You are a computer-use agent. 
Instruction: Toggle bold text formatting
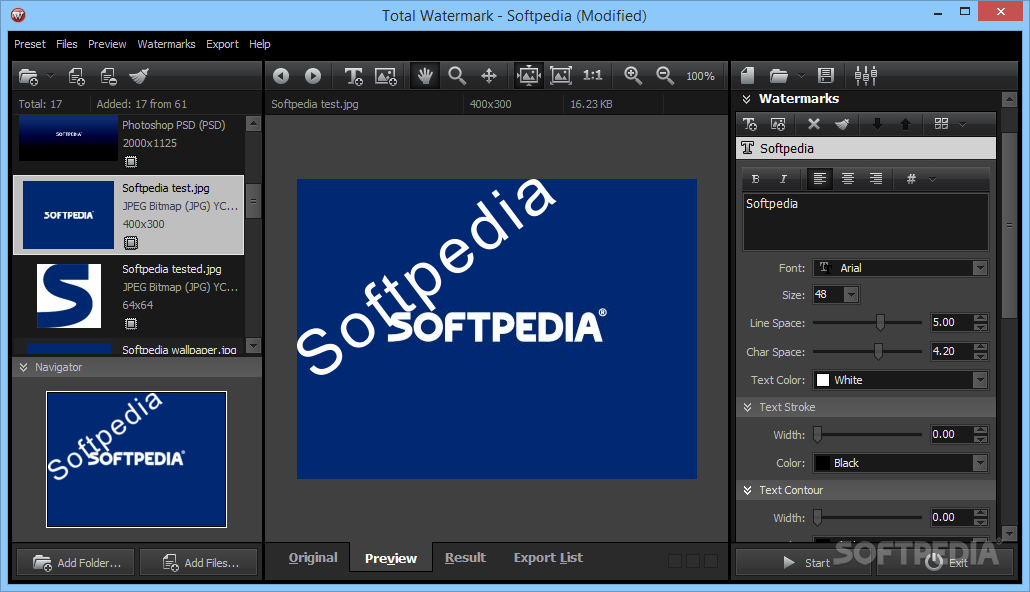(x=755, y=179)
